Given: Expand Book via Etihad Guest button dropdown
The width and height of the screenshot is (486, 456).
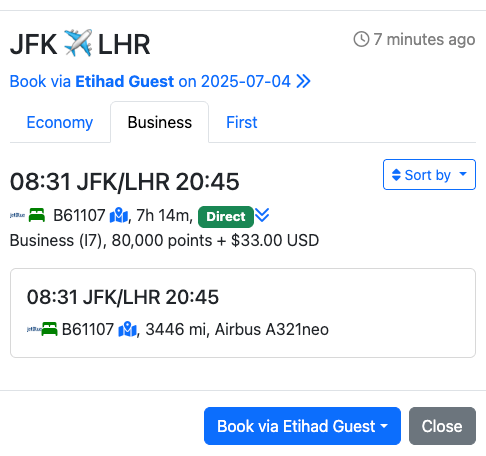Looking at the screenshot, I should [x=302, y=426].
